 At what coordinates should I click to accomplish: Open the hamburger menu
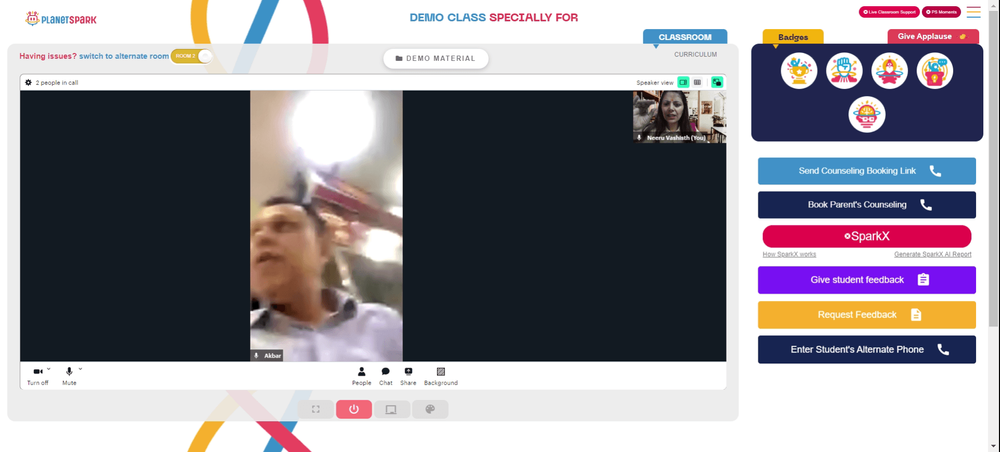coord(974,12)
